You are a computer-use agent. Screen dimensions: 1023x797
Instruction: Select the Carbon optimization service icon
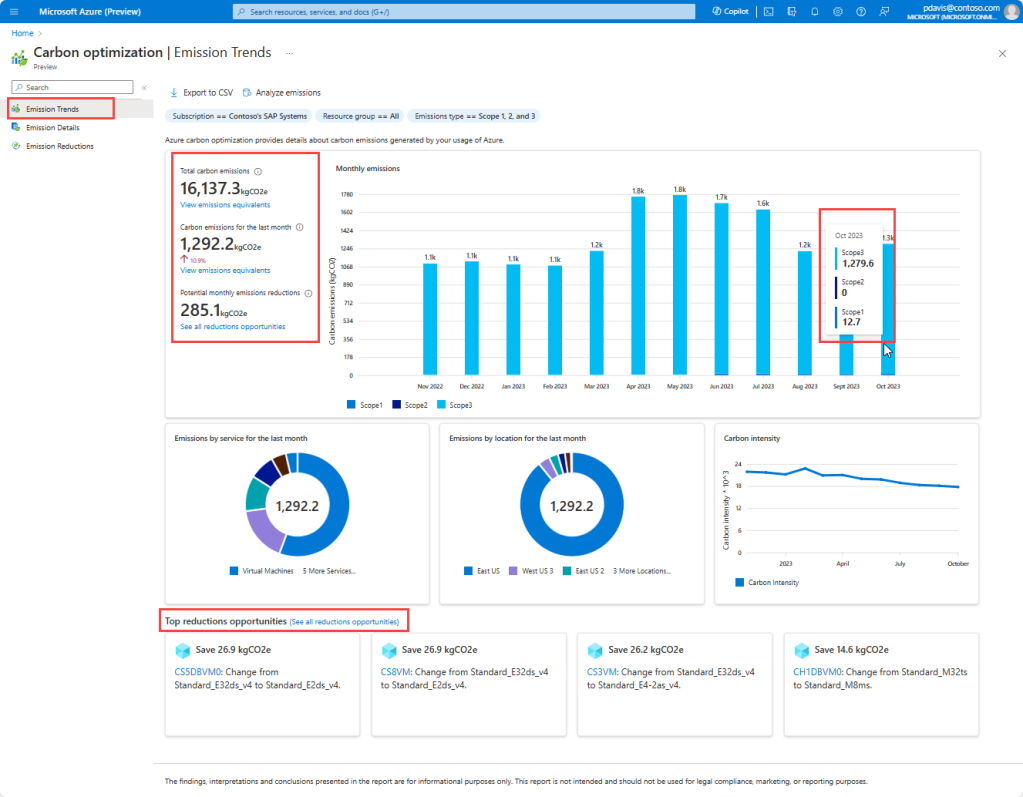[x=17, y=56]
